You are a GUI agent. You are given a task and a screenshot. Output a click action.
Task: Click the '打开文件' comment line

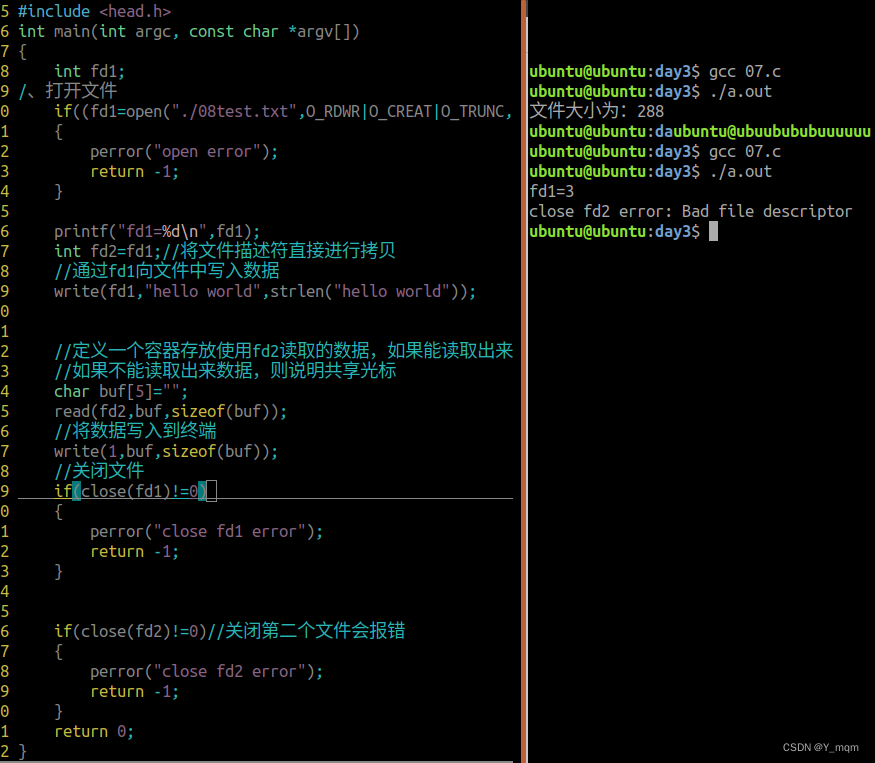pos(68,91)
